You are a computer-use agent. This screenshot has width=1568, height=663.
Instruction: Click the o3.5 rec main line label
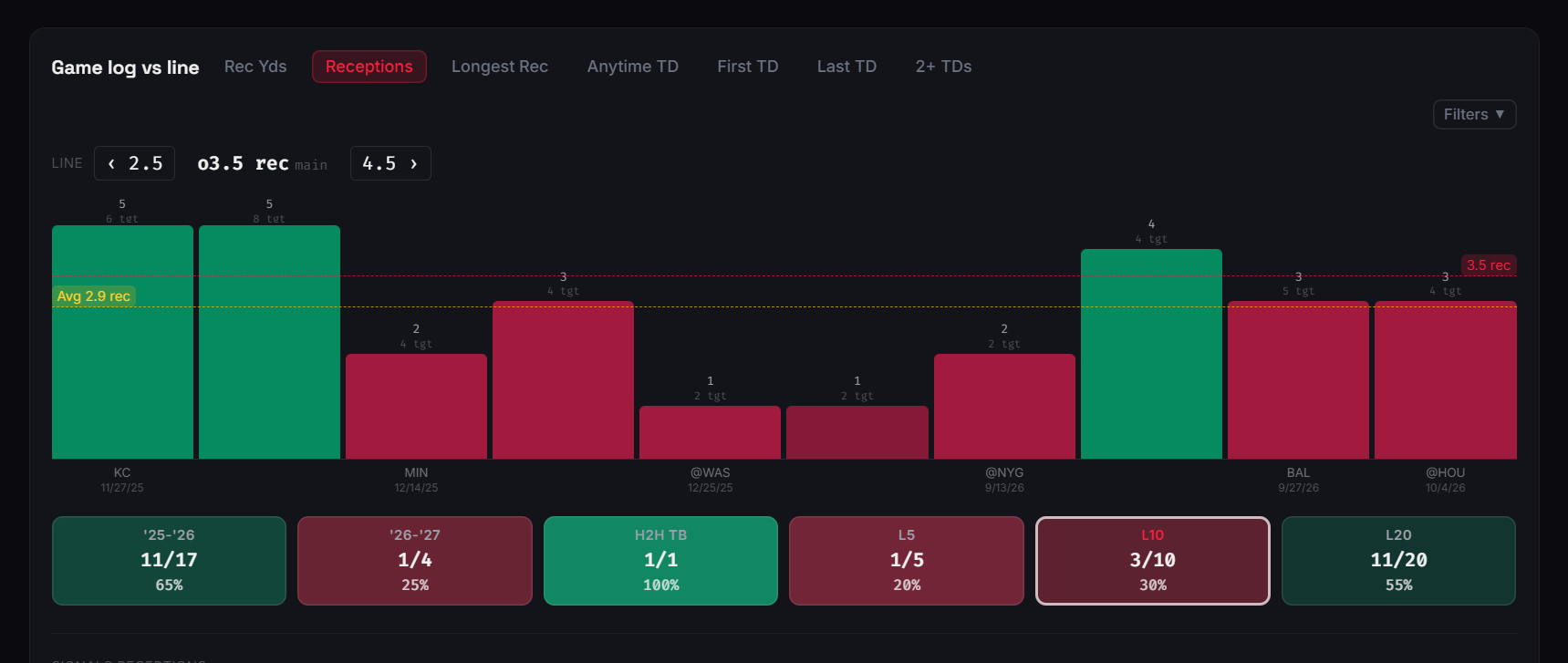point(263,163)
